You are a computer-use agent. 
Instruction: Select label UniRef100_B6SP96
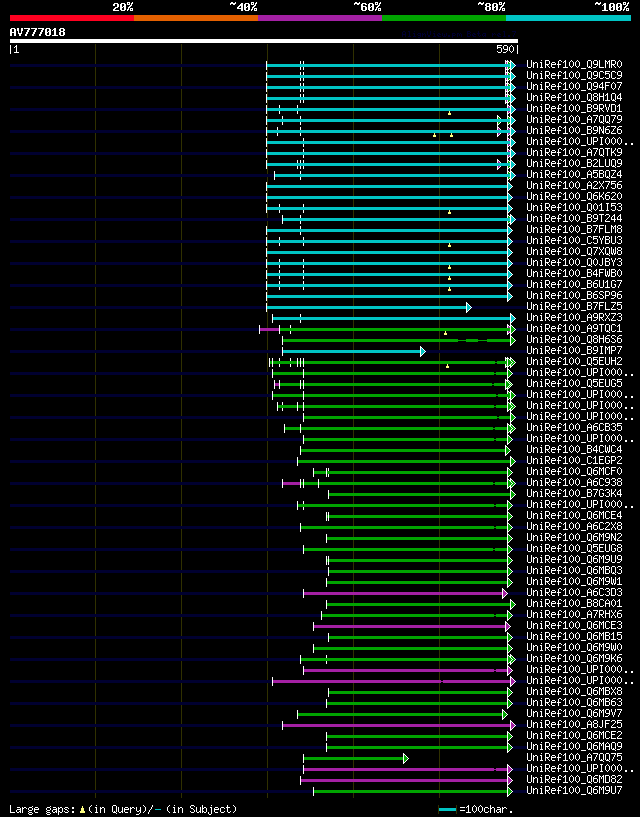[x=574, y=295]
